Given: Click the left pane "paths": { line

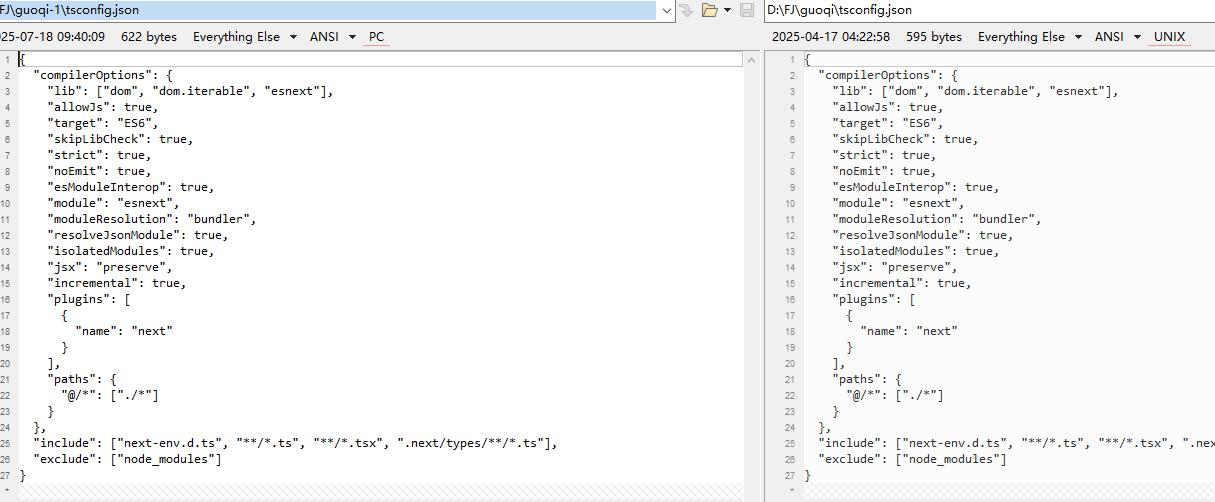Looking at the screenshot, I should click(x=82, y=379).
